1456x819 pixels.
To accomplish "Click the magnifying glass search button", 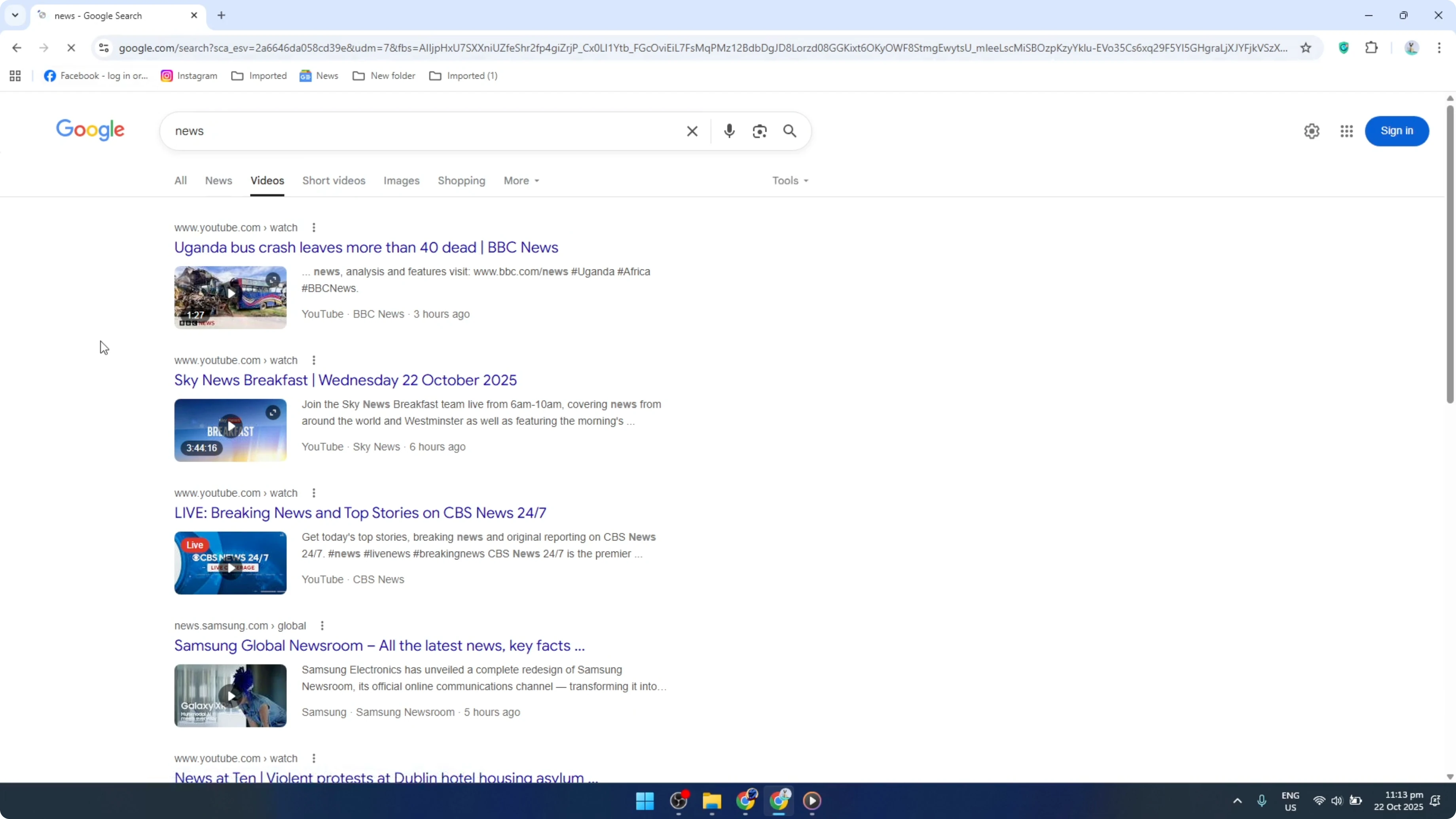I will pyautogui.click(x=790, y=131).
